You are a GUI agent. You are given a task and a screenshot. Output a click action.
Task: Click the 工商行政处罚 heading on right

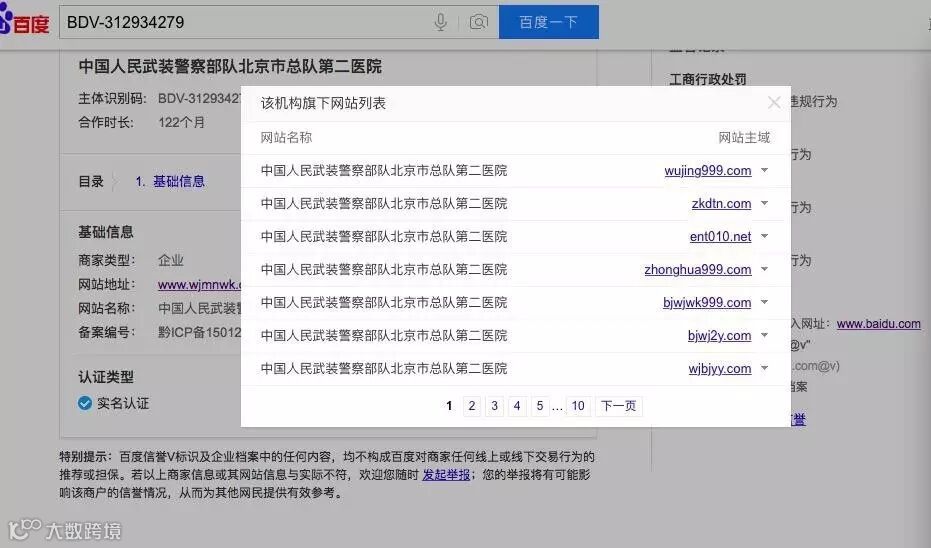pyautogui.click(x=708, y=80)
